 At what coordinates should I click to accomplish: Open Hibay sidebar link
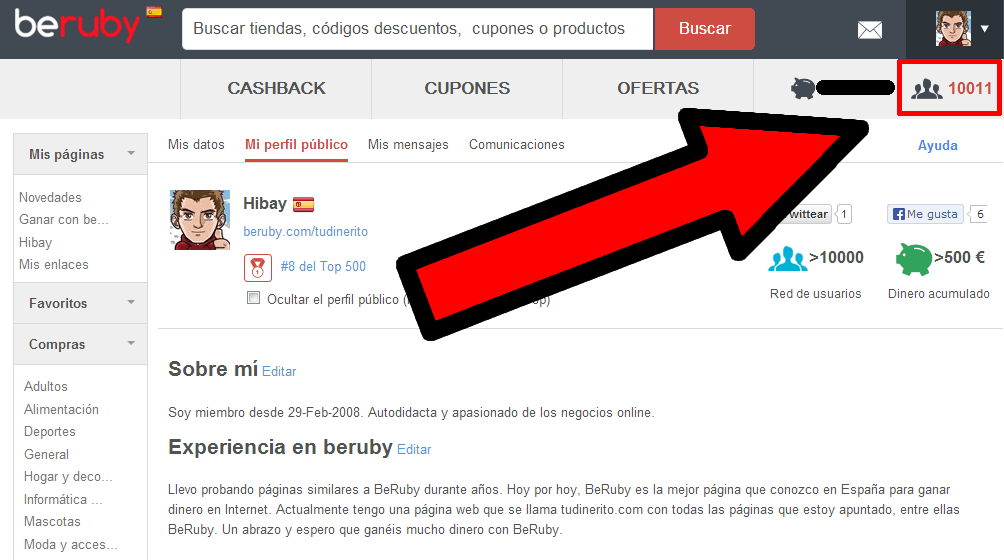(x=35, y=243)
